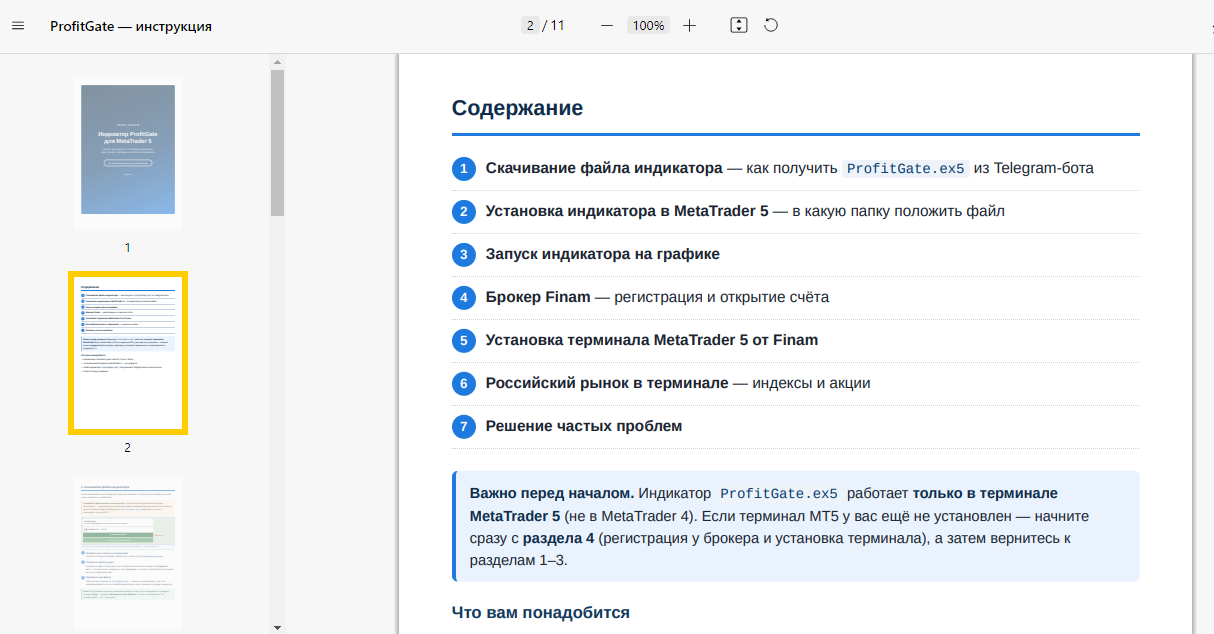This screenshot has width=1214, height=634.
Task: Click the fit to page icon
Action: pyautogui.click(x=739, y=26)
